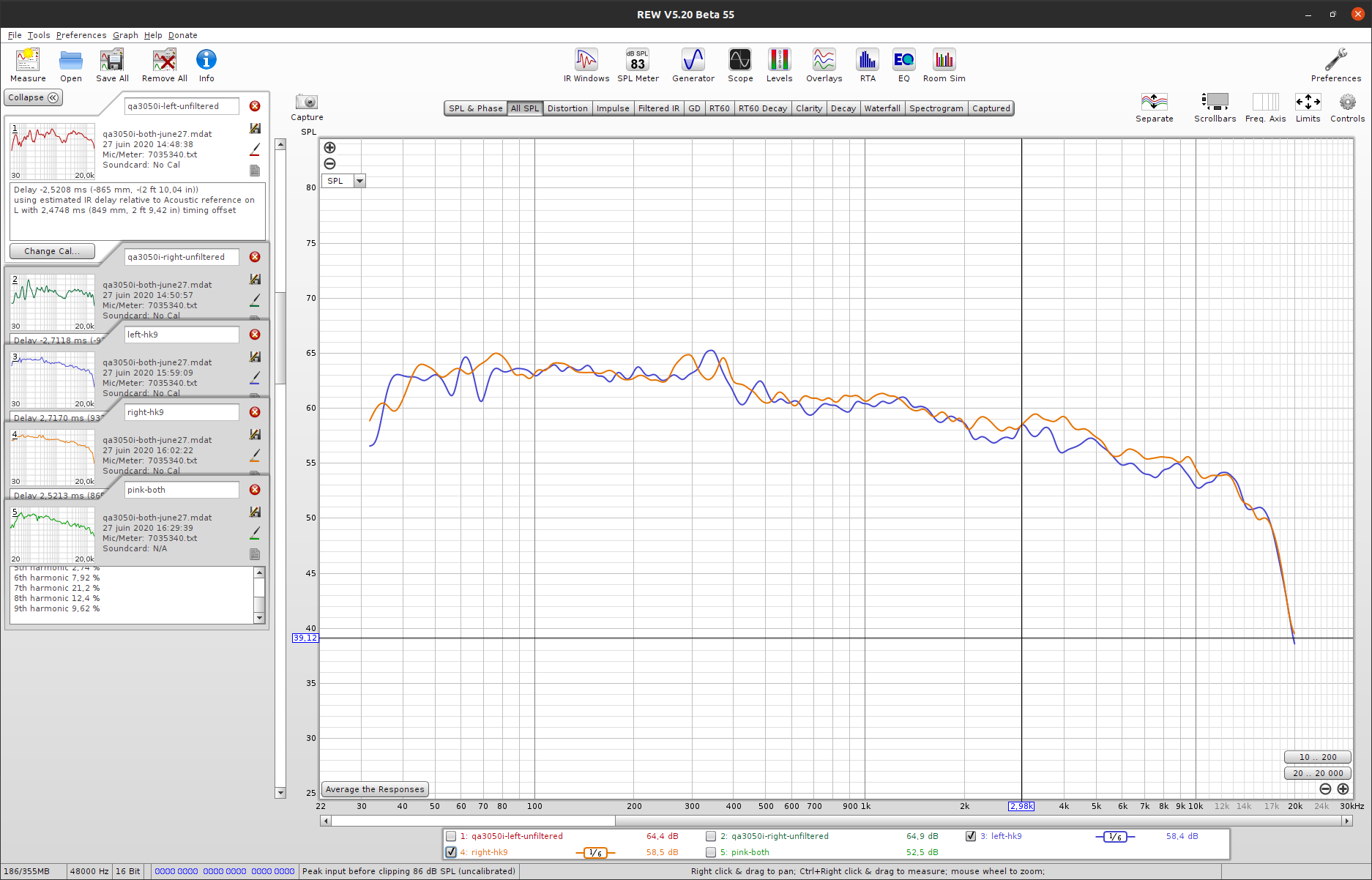
Task: Click left-hk9 trace smoothing swatch
Action: click(x=1115, y=837)
